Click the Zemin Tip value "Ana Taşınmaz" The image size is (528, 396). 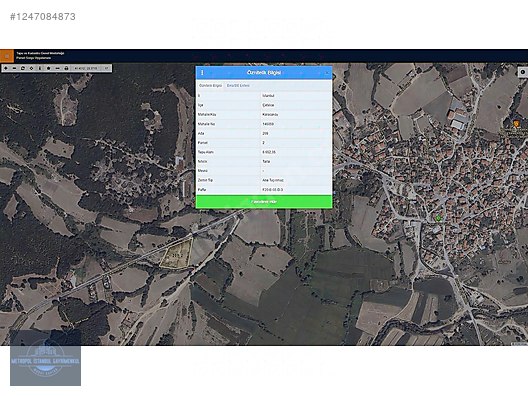click(273, 180)
